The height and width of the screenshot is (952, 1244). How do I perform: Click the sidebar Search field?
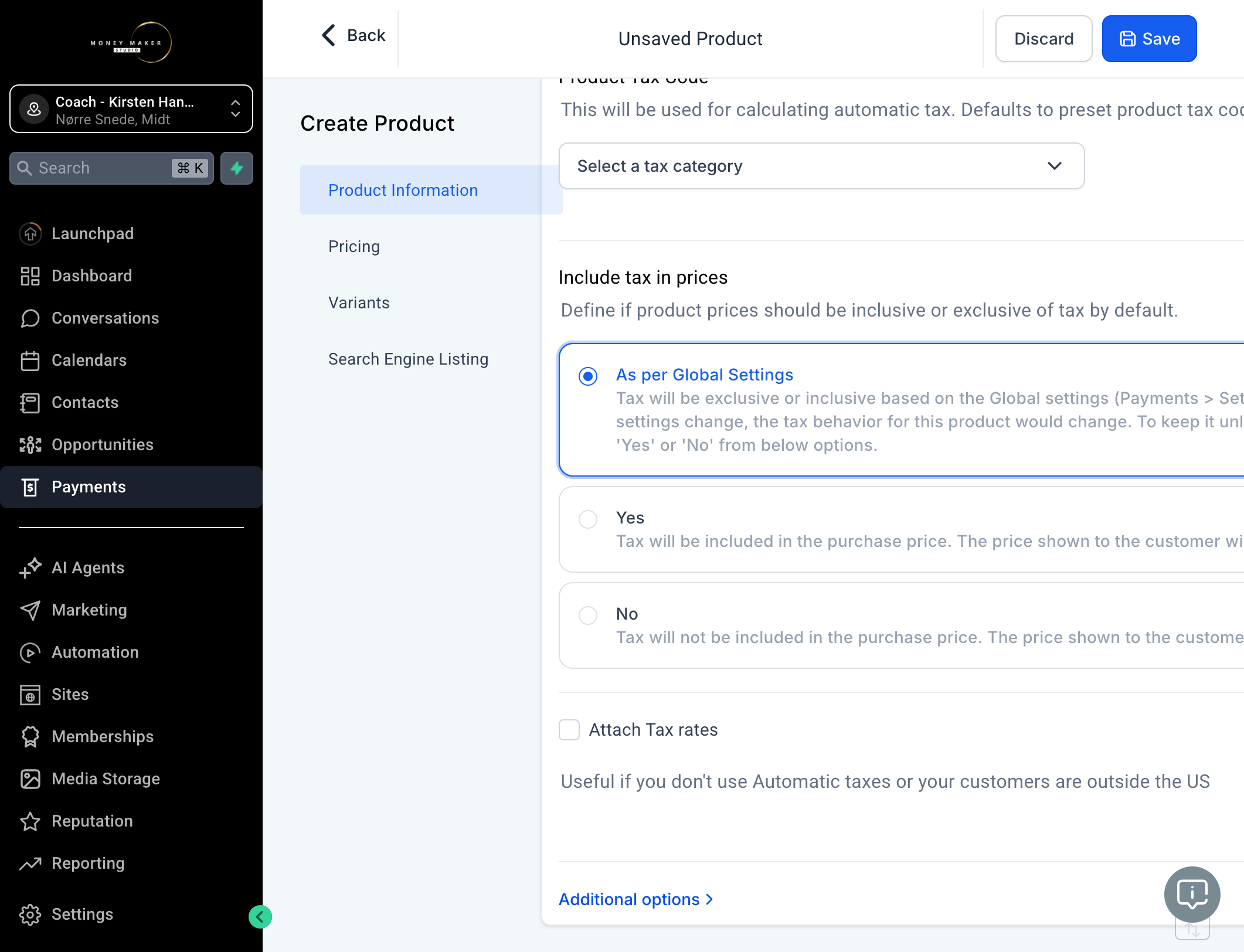[111, 168]
